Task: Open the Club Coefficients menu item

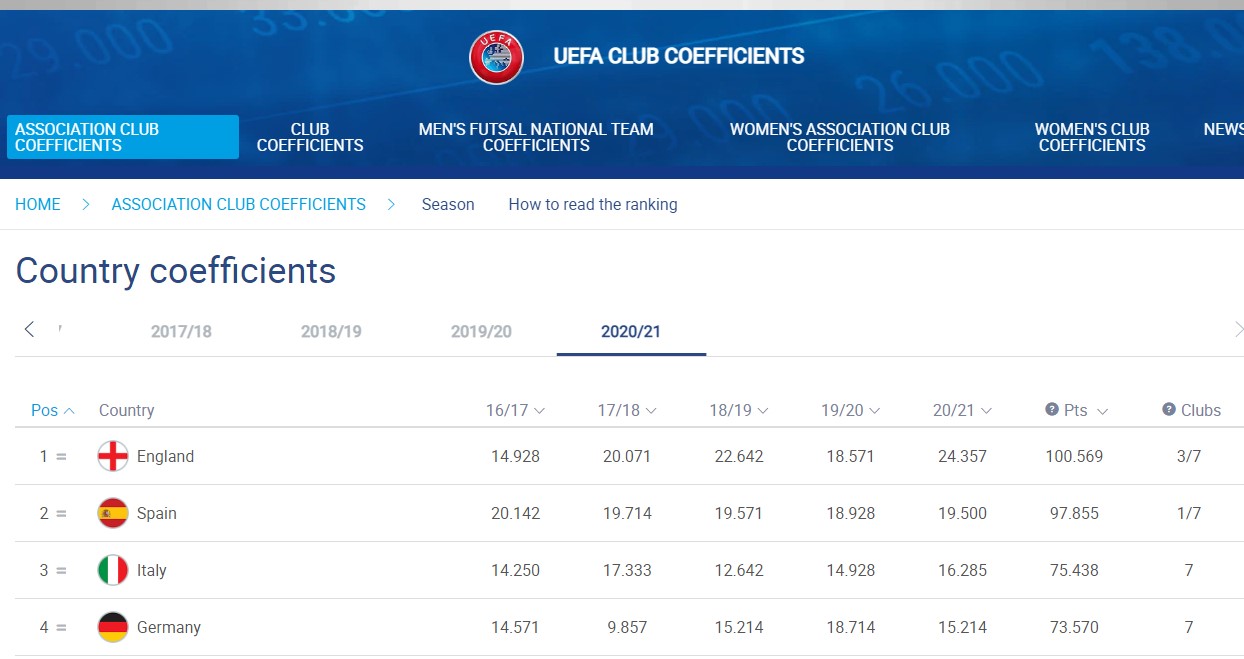Action: coord(310,137)
